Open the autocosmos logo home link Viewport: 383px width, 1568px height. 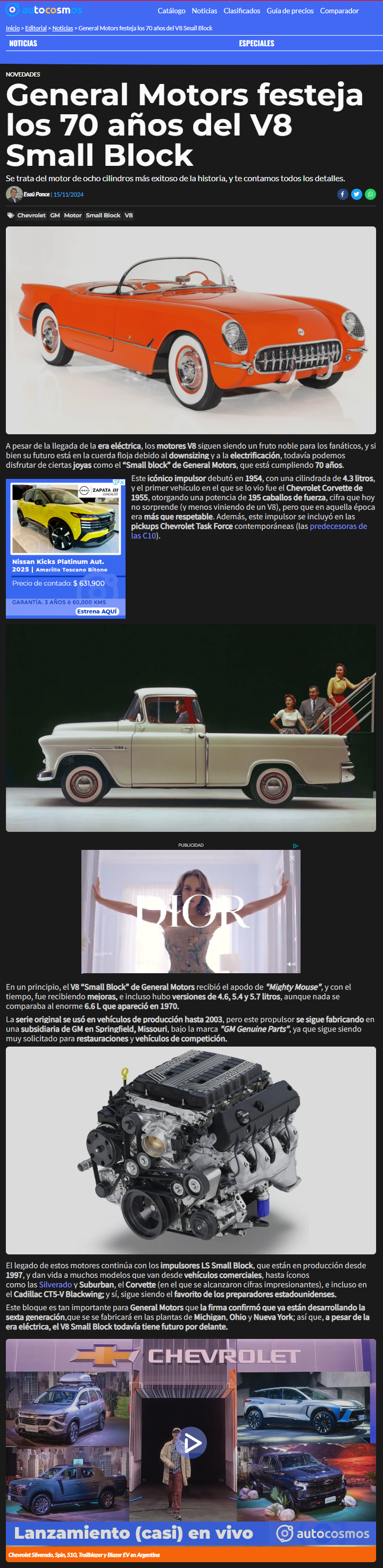pyautogui.click(x=43, y=10)
